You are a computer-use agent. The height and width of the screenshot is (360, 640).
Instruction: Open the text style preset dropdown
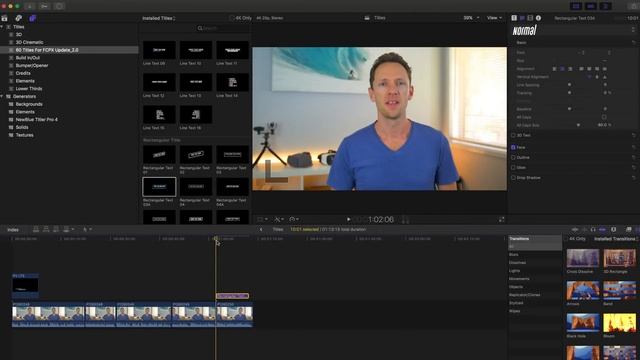click(573, 30)
